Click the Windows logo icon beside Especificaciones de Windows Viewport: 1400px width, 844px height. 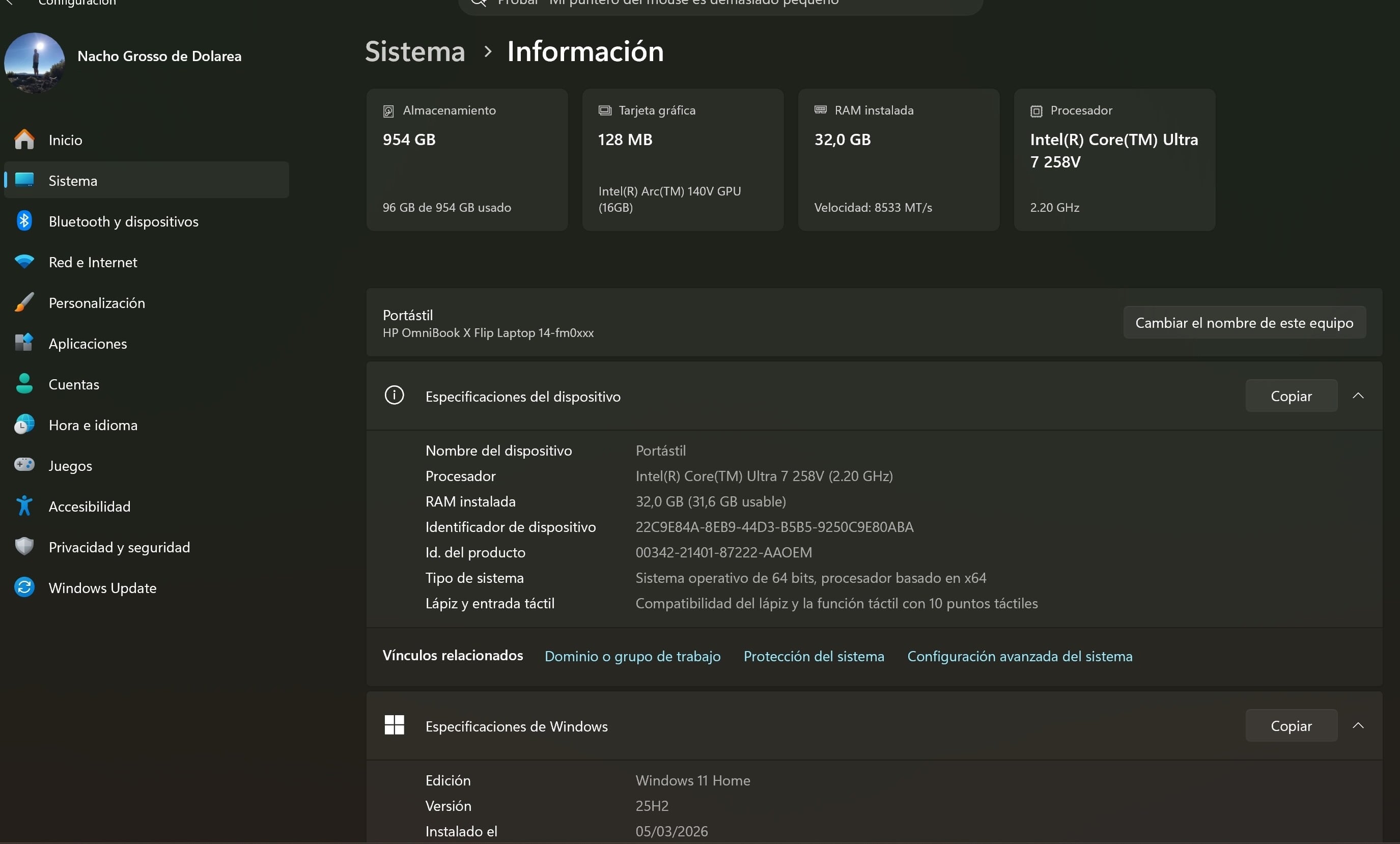[395, 725]
